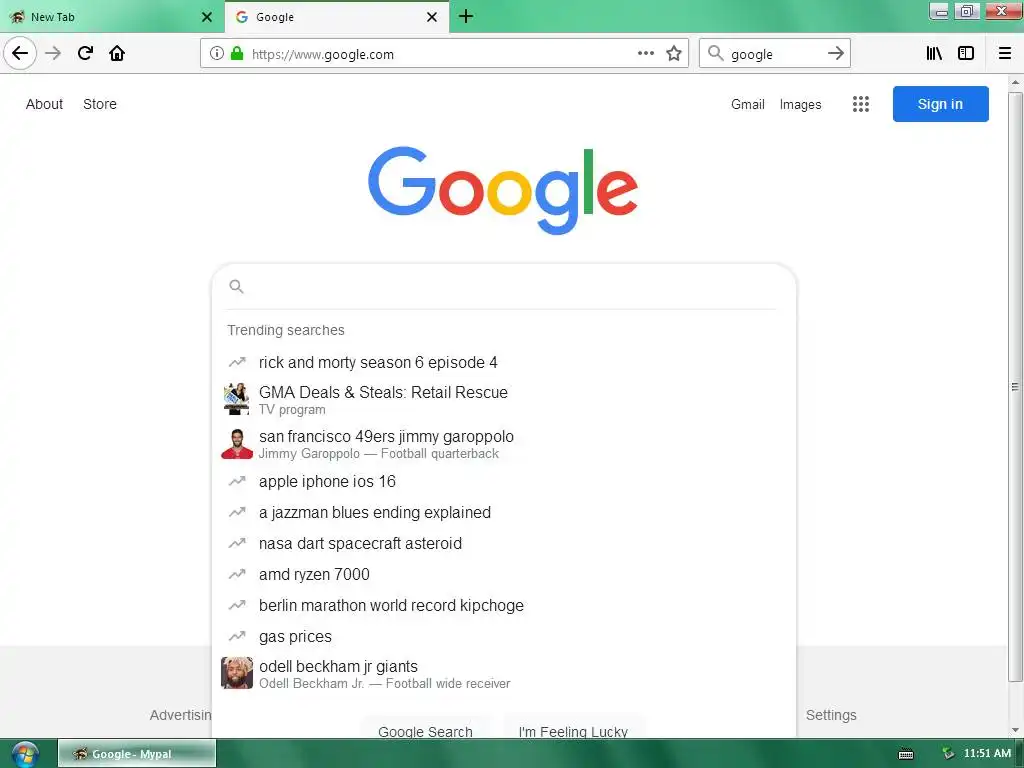Open the Library icon in toolbar
This screenshot has width=1024, height=768.
[x=934, y=54]
